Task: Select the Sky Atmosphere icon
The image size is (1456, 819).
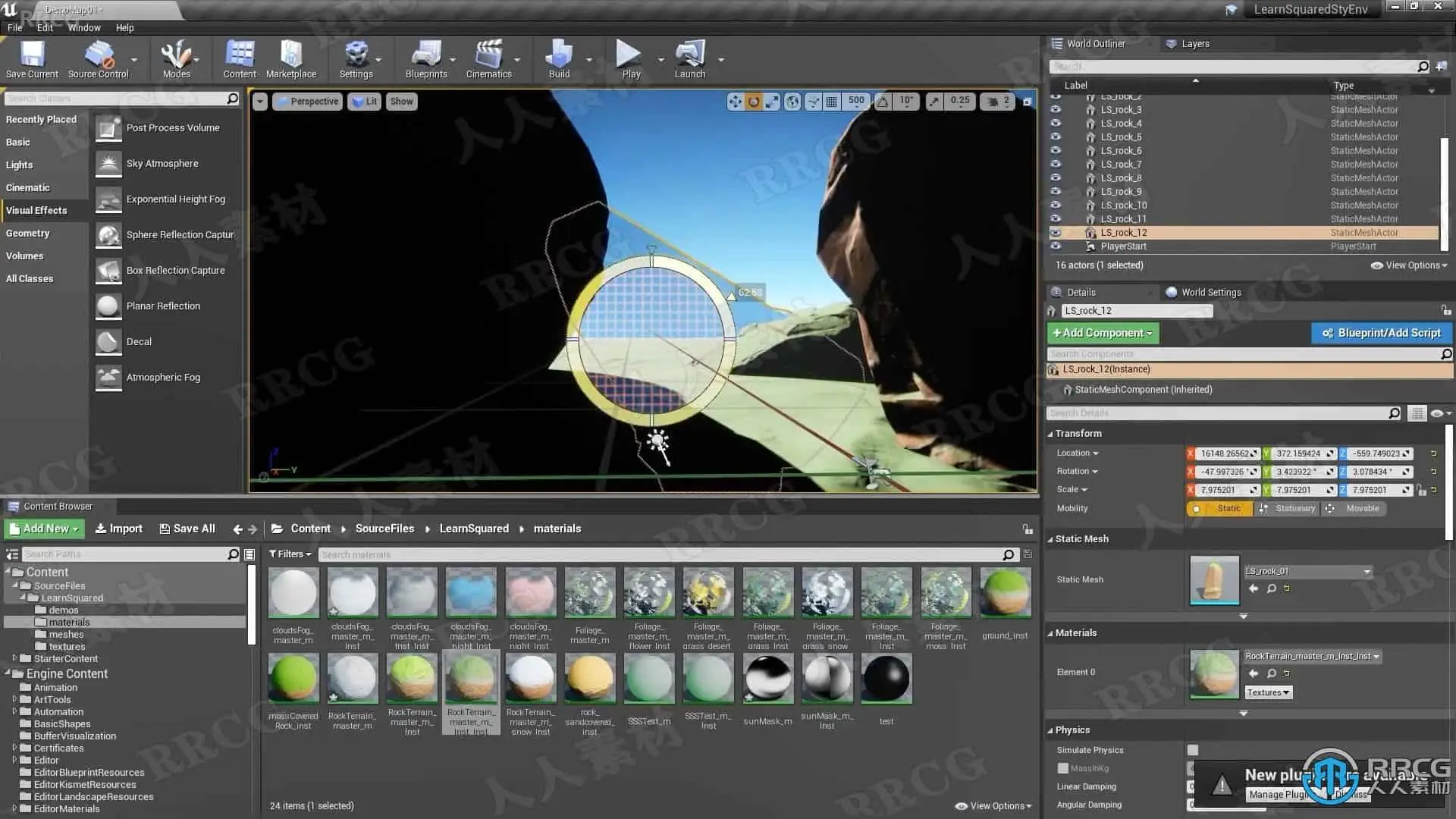Action: pyautogui.click(x=108, y=164)
